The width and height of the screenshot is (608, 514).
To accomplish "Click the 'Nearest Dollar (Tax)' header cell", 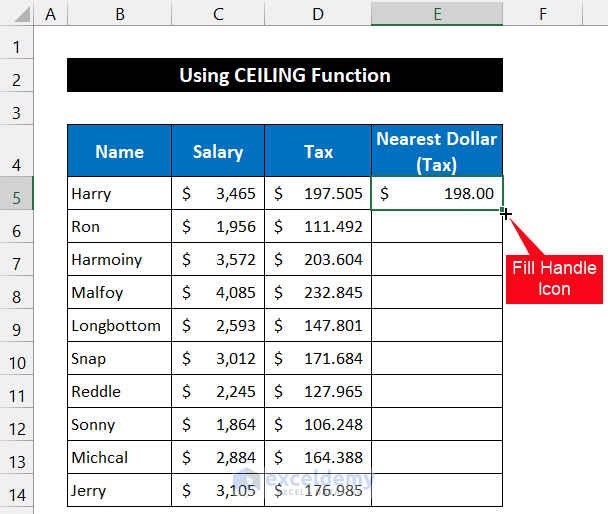I will coord(437,151).
